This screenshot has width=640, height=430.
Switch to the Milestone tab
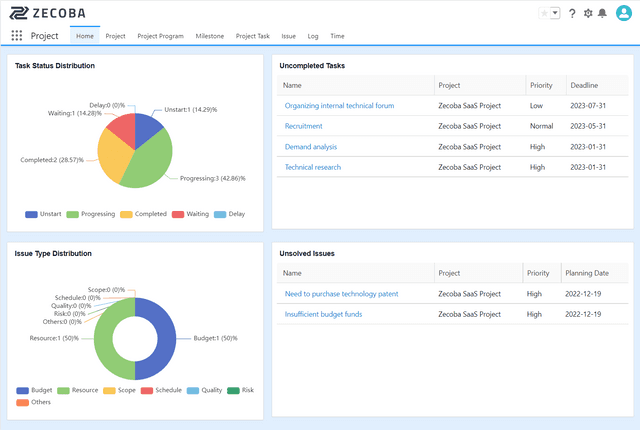click(210, 36)
